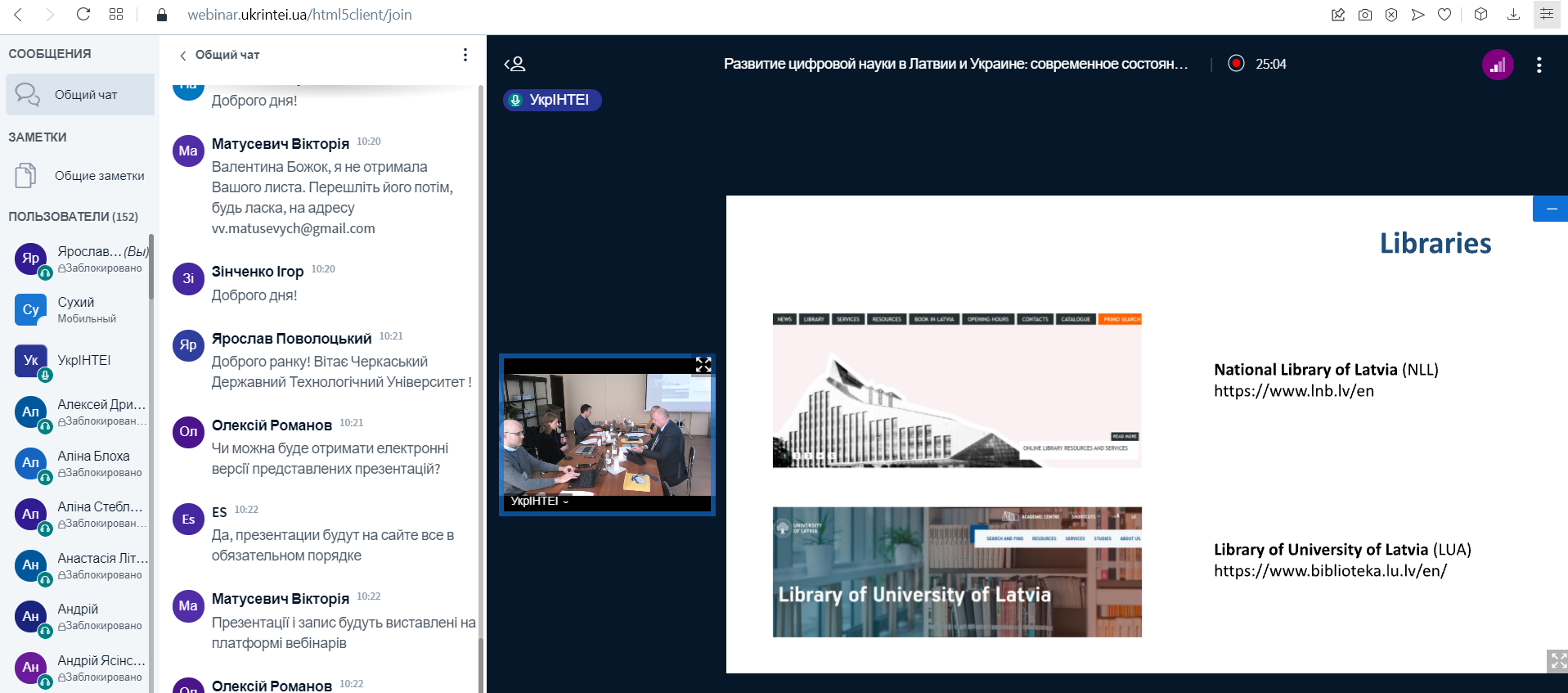Click the webinar title text
The width and height of the screenshot is (1568, 693).
[955, 64]
